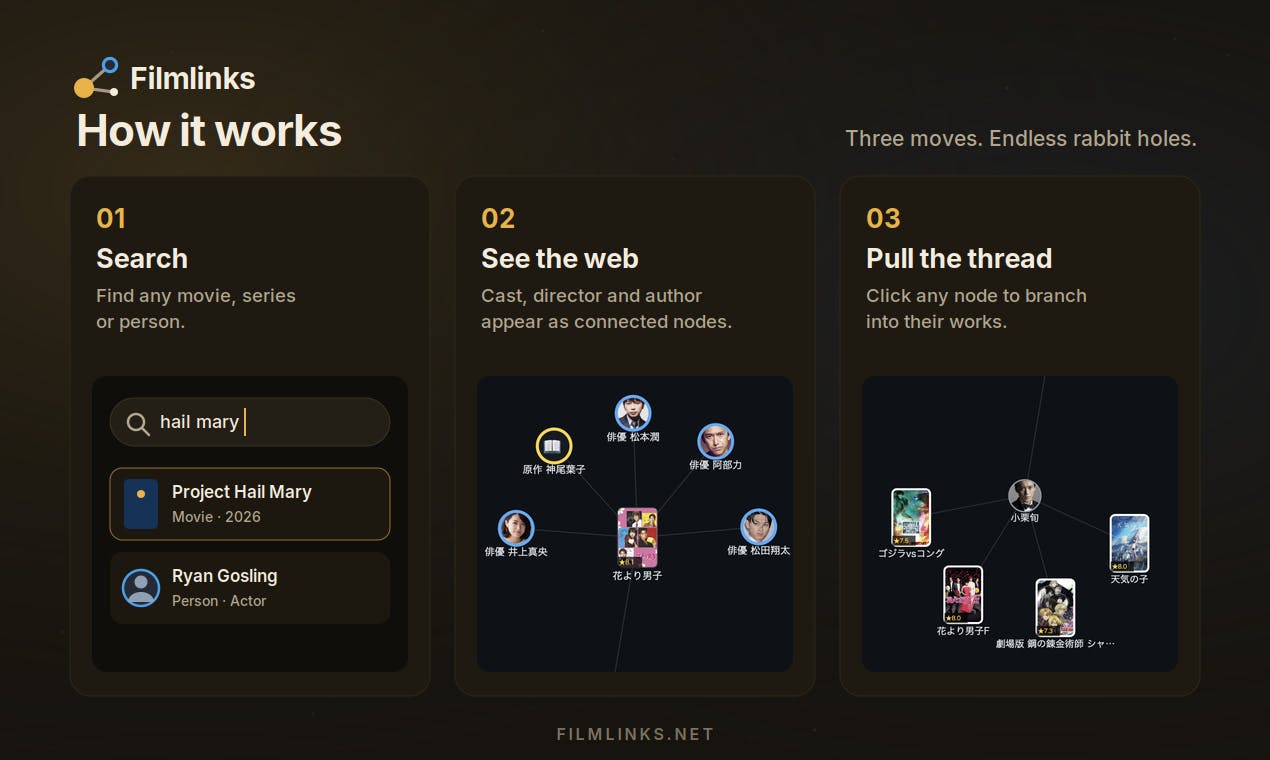Viewport: 1270px width, 760px height.
Task: Click the 03 step number
Action: point(883,218)
